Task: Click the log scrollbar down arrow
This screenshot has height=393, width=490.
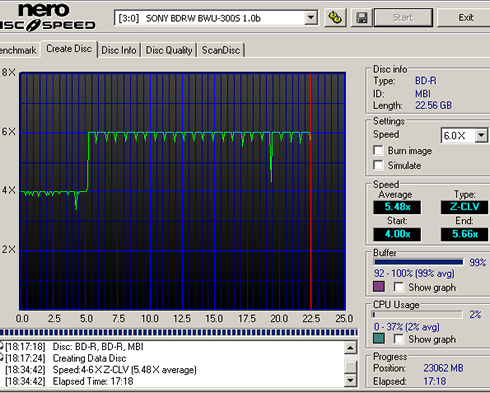Action: pos(350,380)
